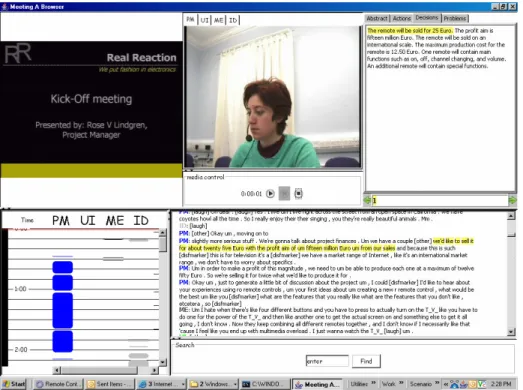Screen dimensions: 523x390
Task: Switch to Sent Items taskbar window
Action: (109, 384)
